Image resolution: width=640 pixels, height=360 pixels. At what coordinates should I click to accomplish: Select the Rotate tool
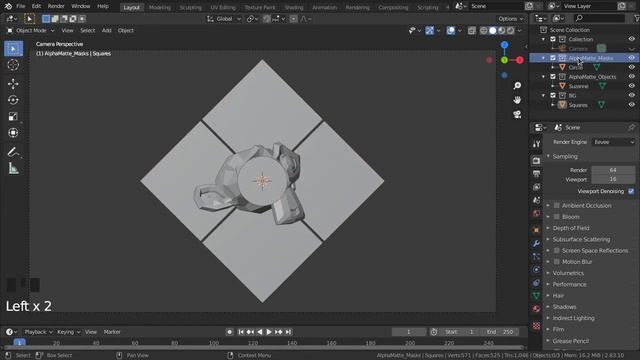(13, 100)
